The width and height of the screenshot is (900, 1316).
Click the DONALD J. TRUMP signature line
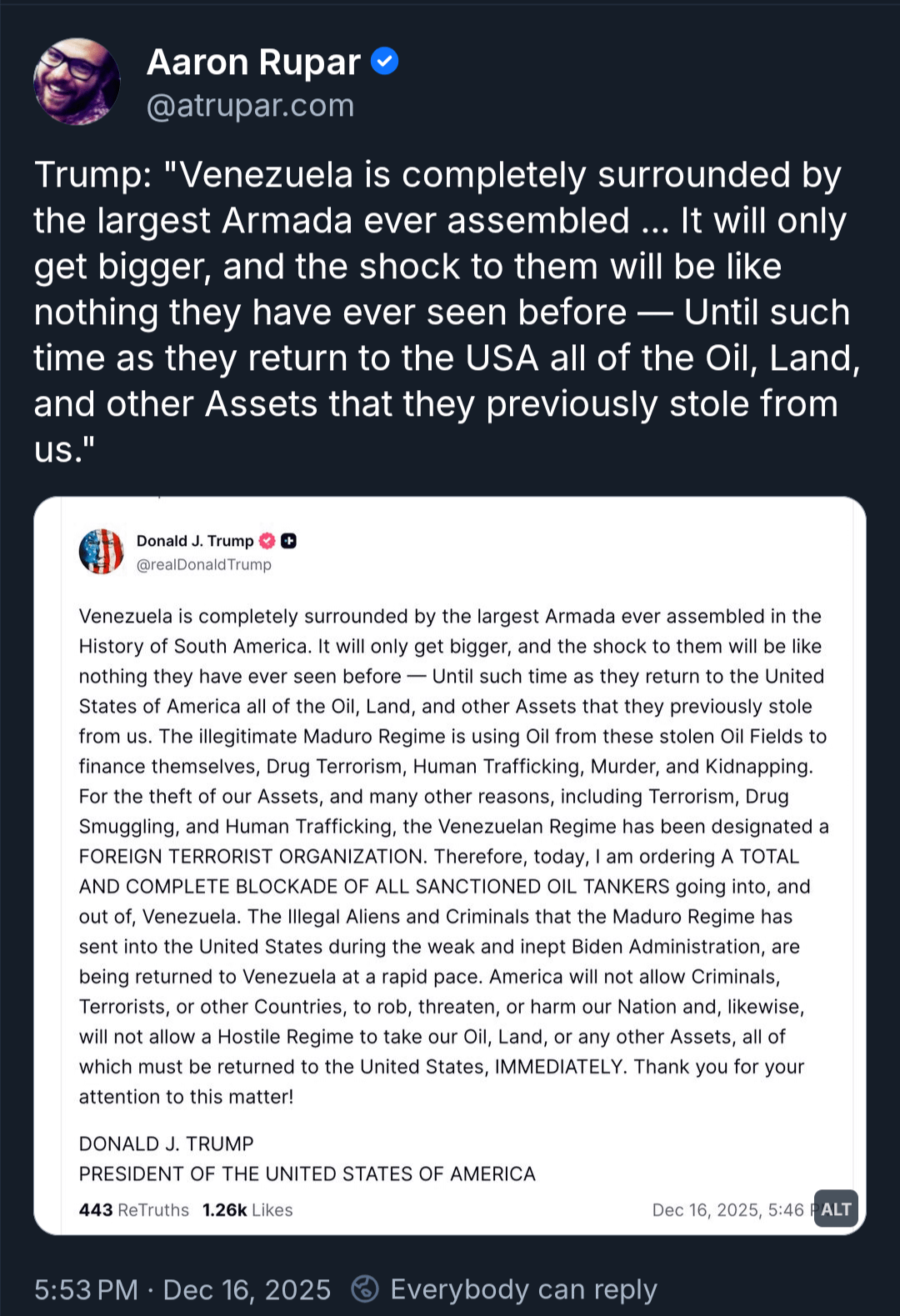[x=166, y=1143]
